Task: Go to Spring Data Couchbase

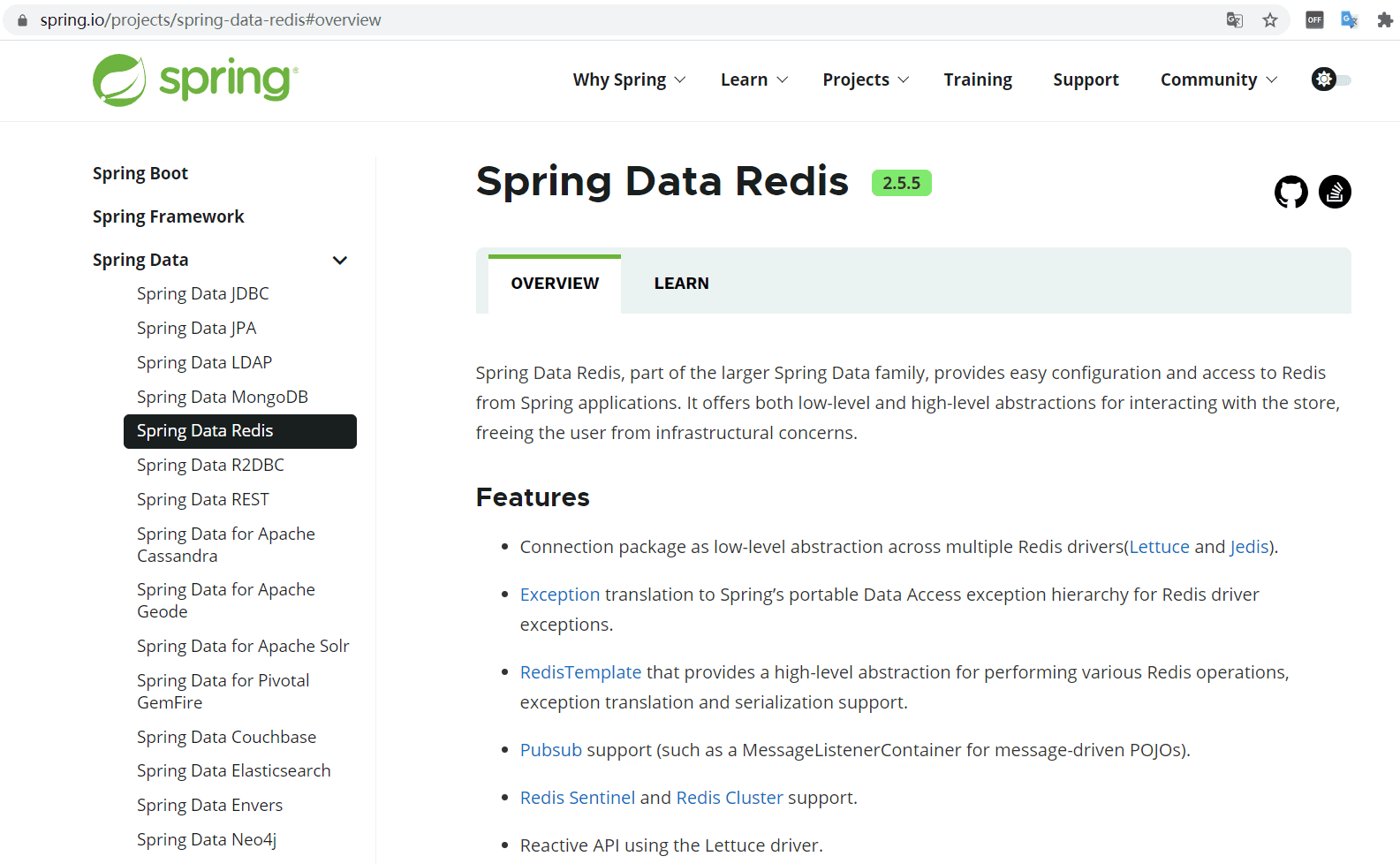Action: (x=226, y=737)
